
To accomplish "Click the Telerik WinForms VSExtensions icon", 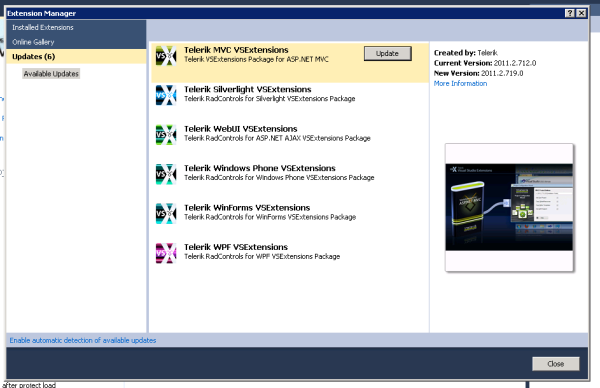I will [x=166, y=214].
